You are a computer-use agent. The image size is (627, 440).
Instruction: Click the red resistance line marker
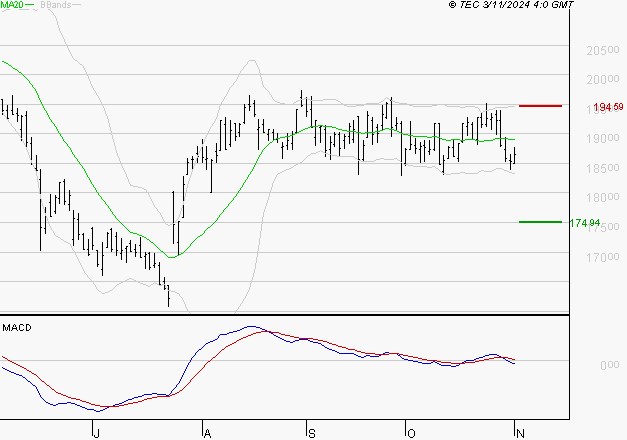click(540, 105)
